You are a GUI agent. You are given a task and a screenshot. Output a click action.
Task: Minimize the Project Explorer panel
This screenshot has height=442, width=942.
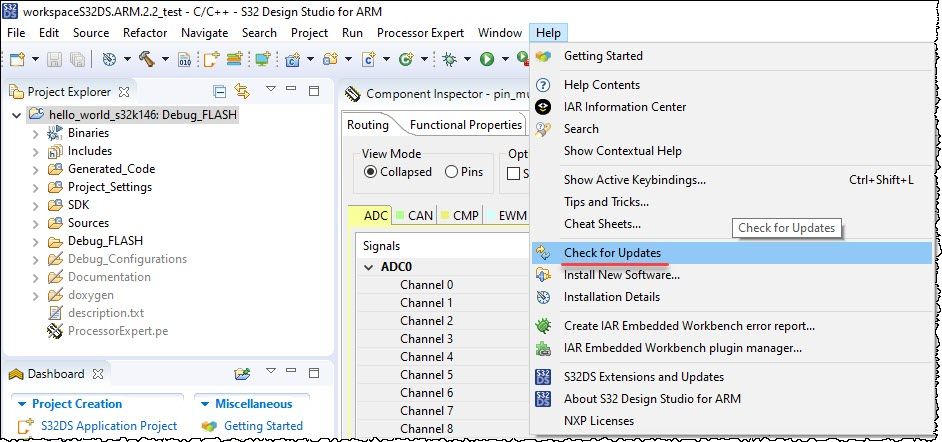tap(291, 89)
